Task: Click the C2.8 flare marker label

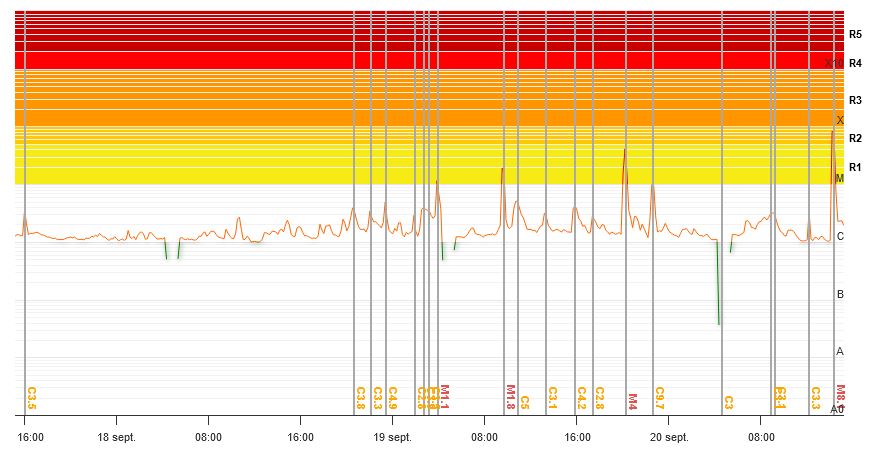Action: pyautogui.click(x=599, y=398)
